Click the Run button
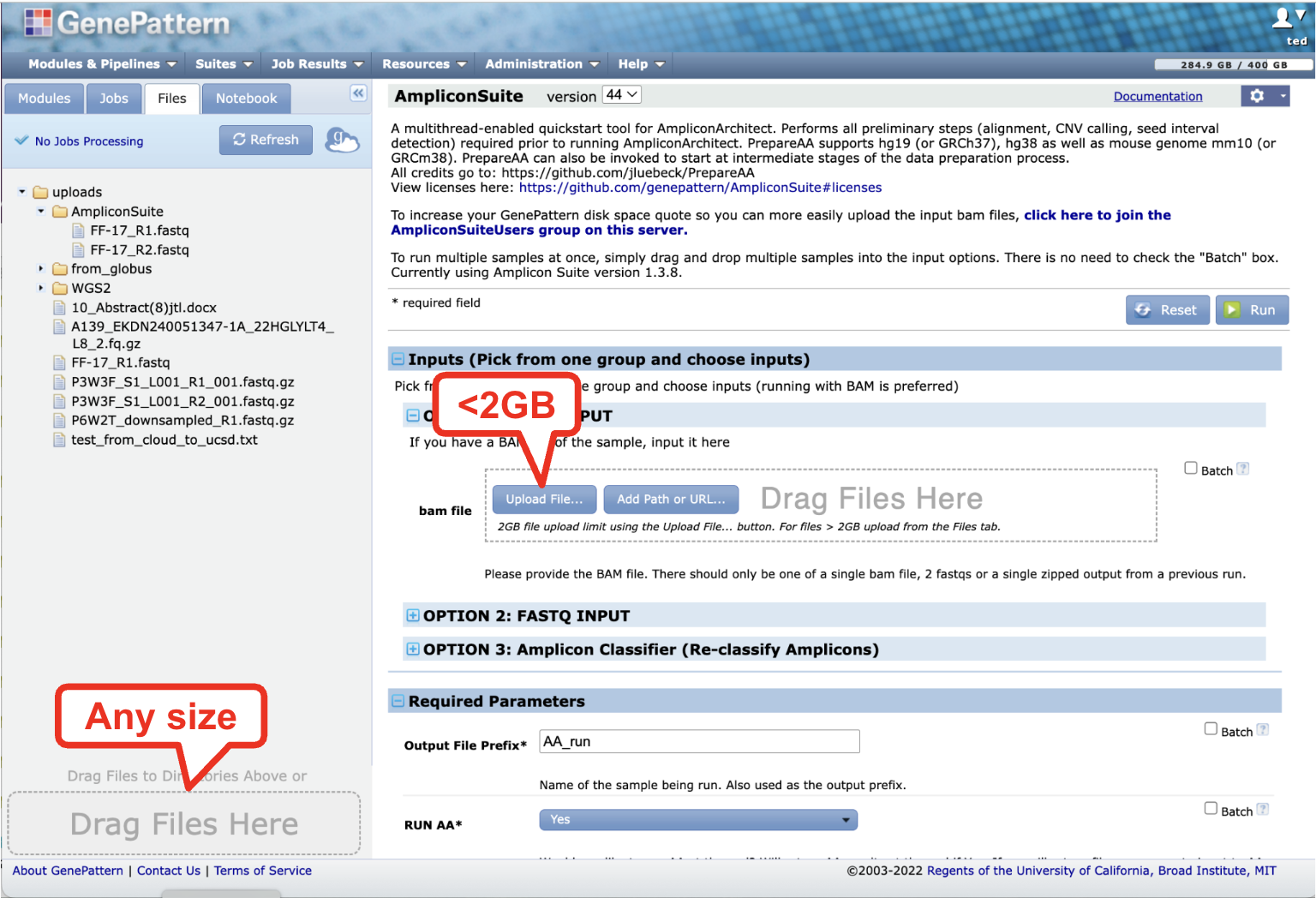The width and height of the screenshot is (1316, 898). click(1252, 310)
